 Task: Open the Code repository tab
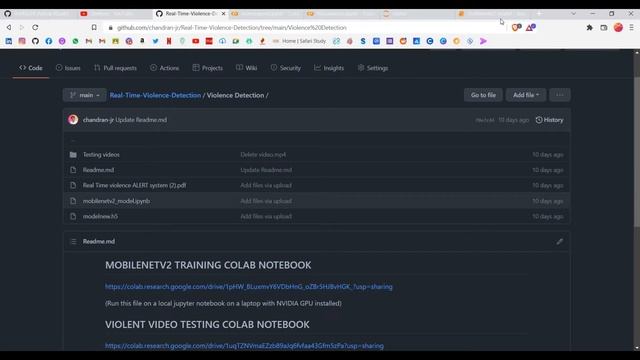coord(31,68)
